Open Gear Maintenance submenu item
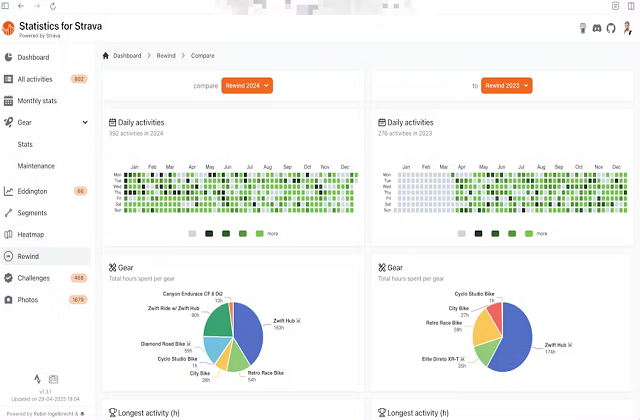Viewport: 640px width, 420px height. 36,166
